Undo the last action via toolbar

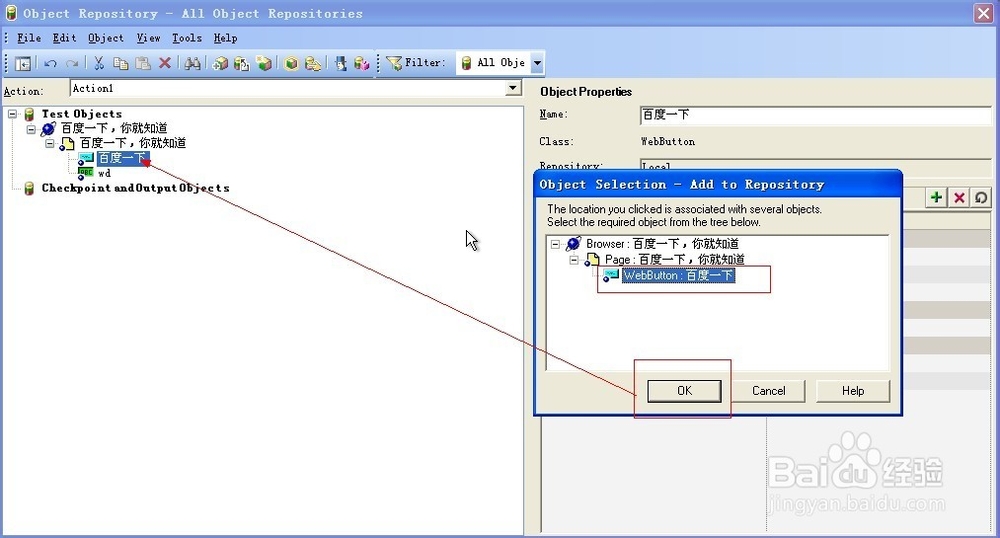tap(50, 63)
